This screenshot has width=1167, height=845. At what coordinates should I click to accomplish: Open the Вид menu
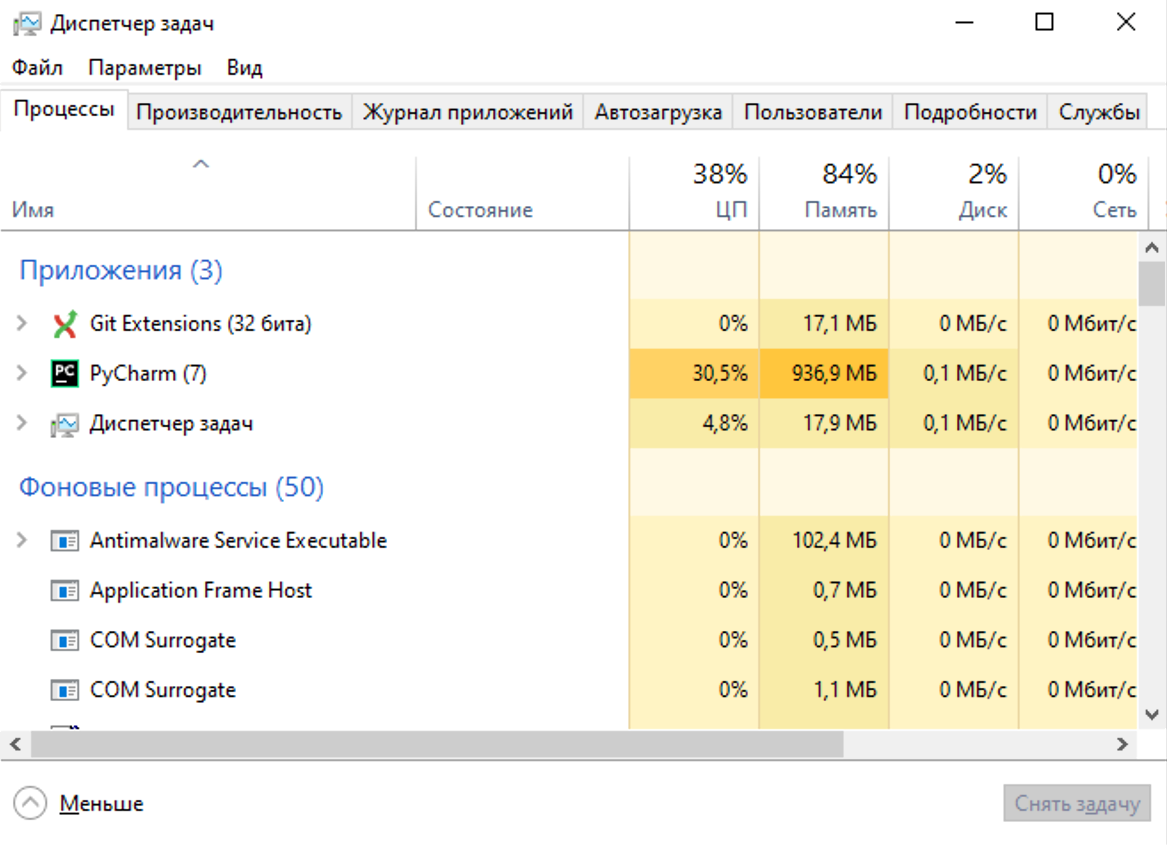(x=244, y=68)
